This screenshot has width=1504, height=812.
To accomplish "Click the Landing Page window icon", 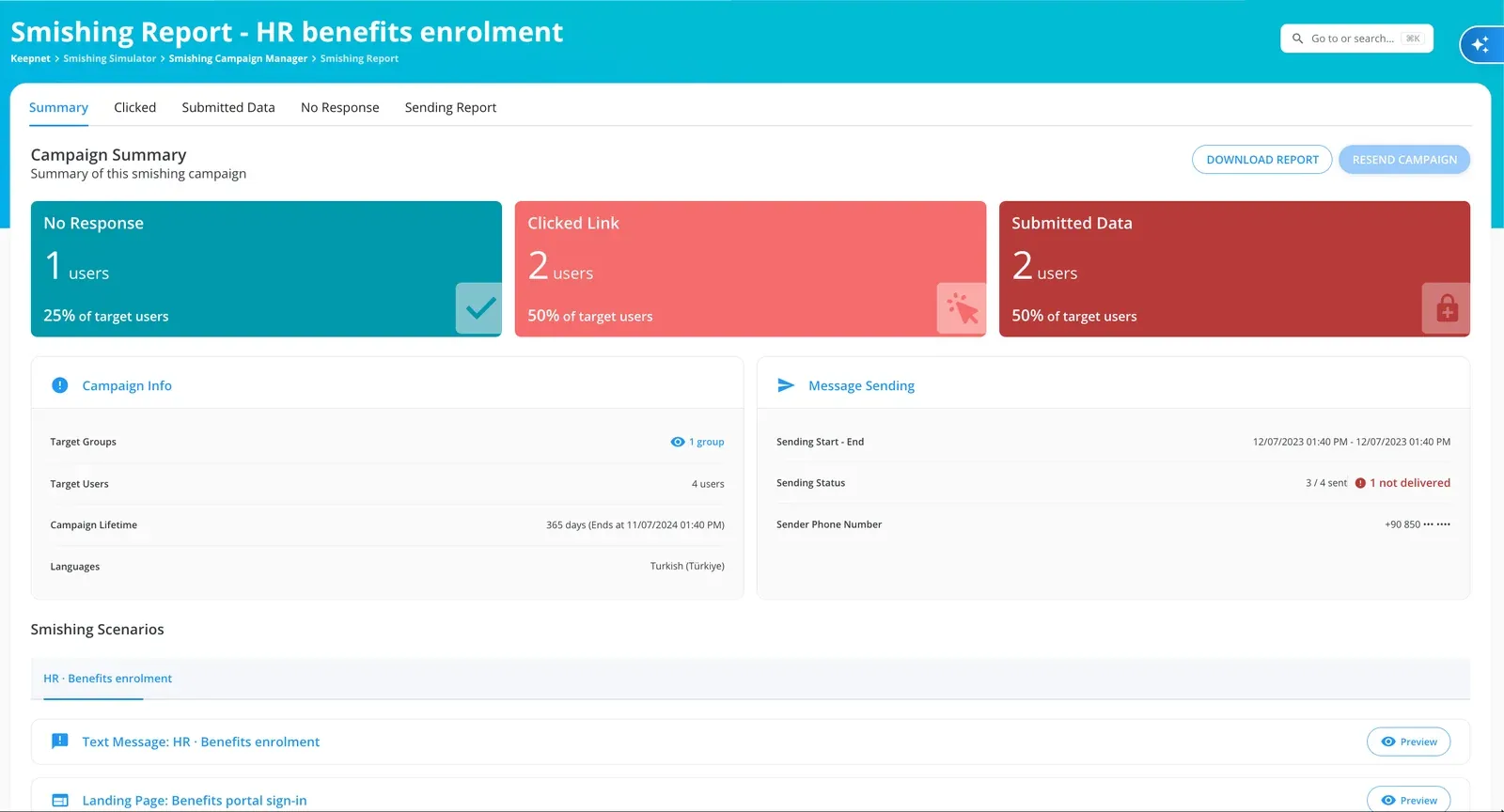I will point(60,801).
